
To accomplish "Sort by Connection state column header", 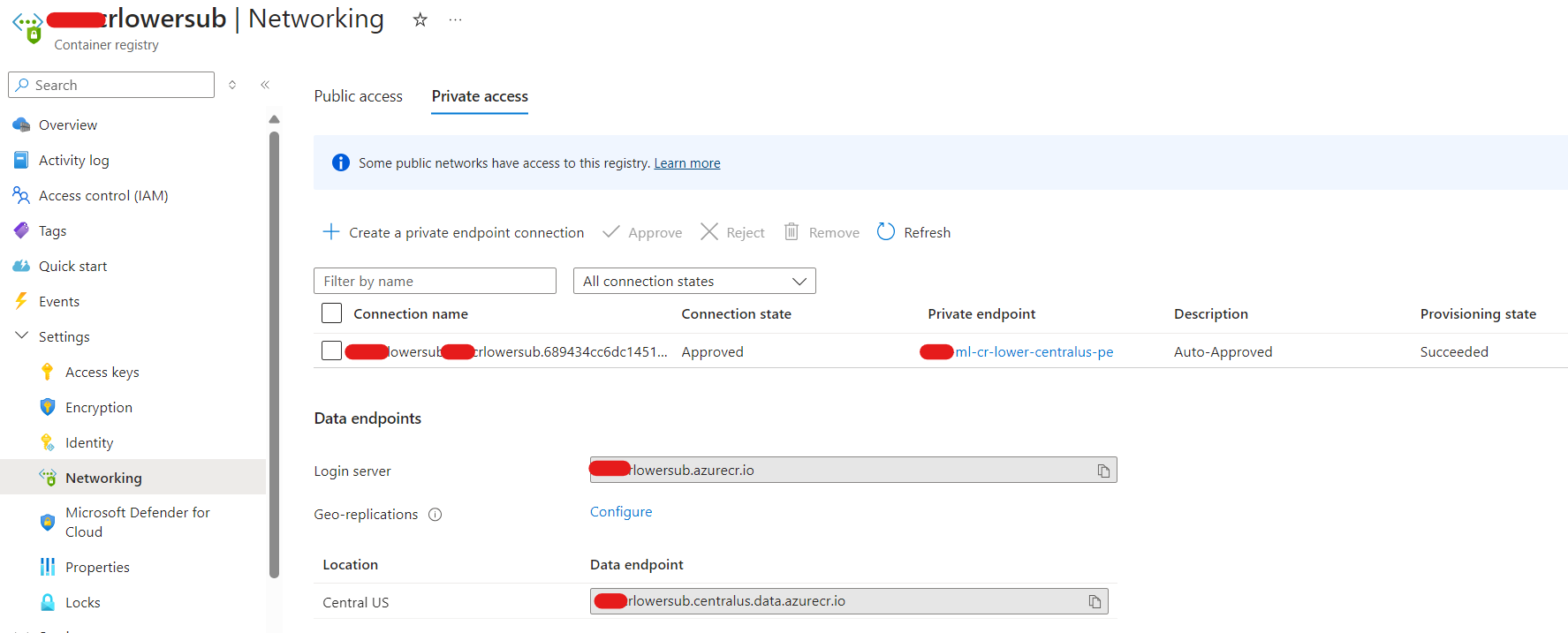I will 736,313.
